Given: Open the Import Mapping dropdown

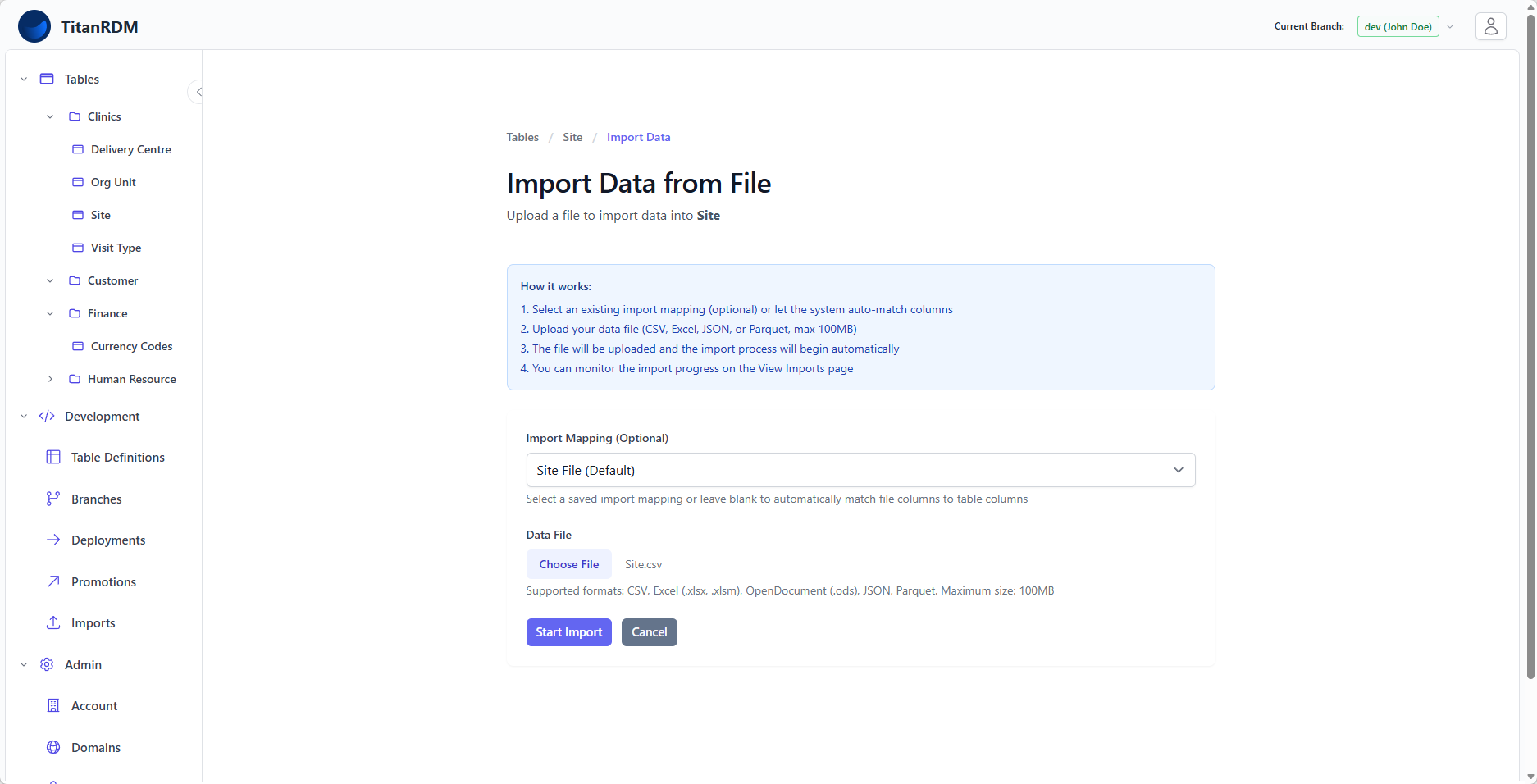Looking at the screenshot, I should click(860, 470).
